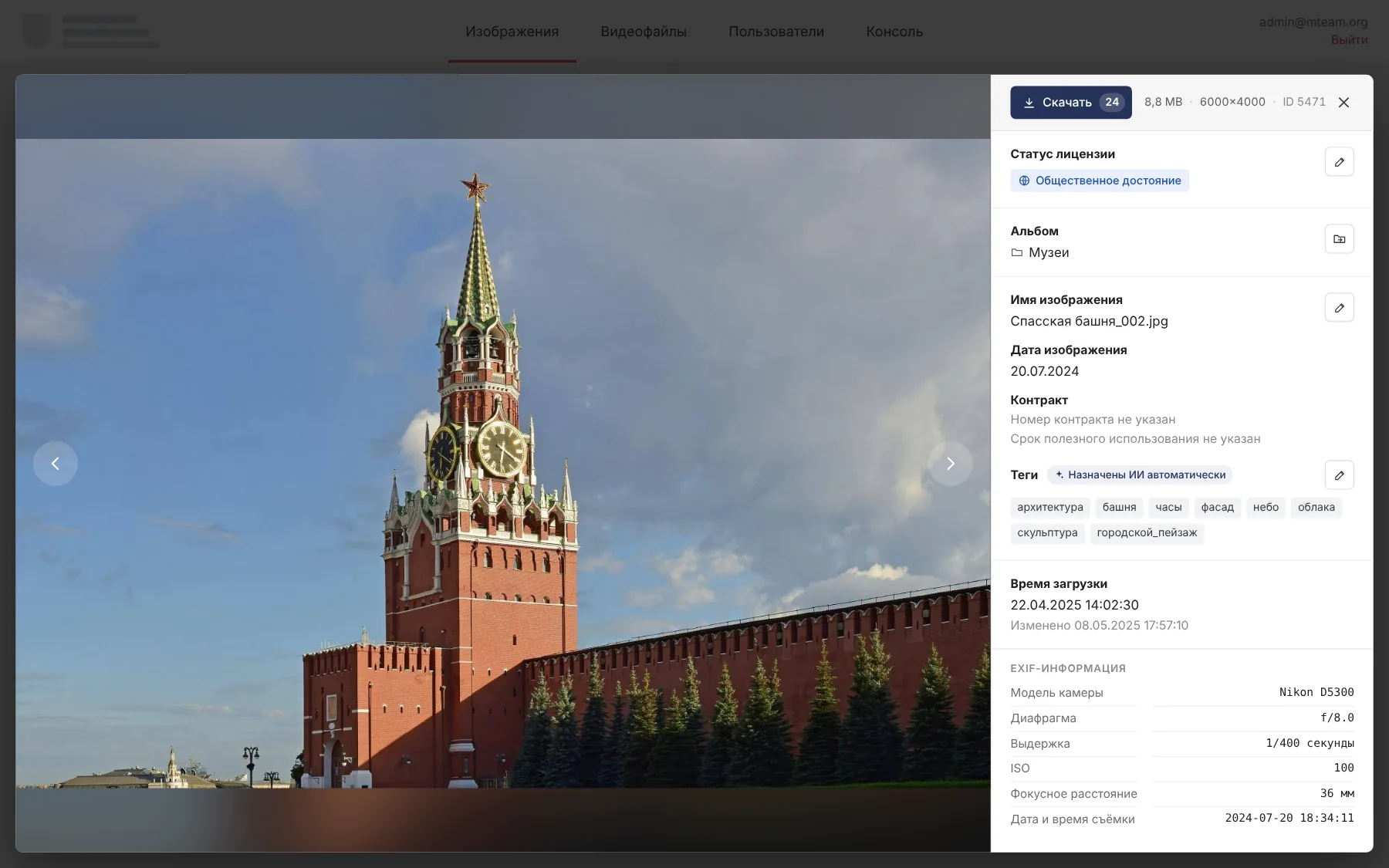Screen dimensions: 1389x868
Task: Select the ISO value 100
Action: tap(1343, 768)
